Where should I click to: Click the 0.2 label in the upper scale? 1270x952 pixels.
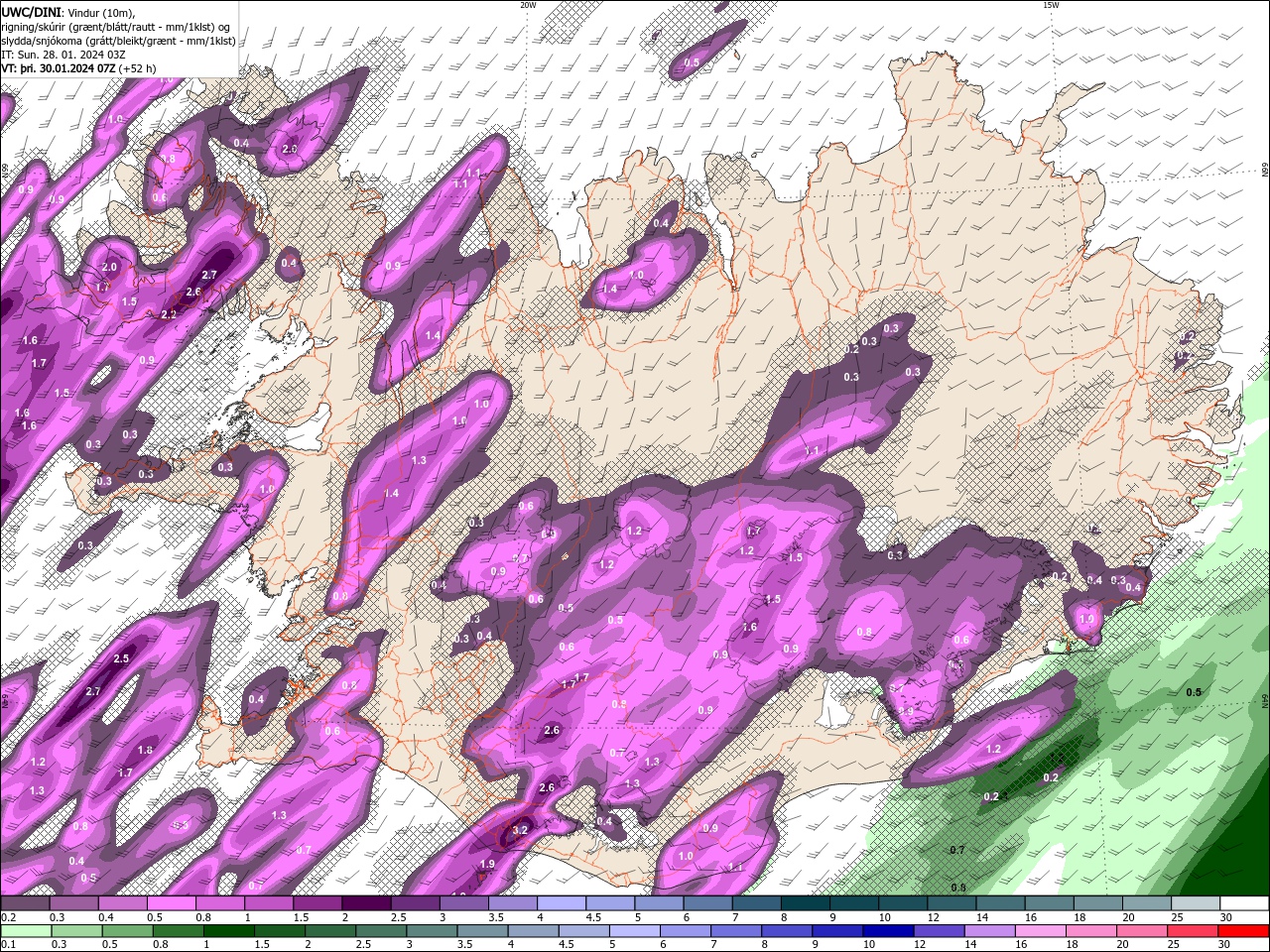(x=9, y=917)
